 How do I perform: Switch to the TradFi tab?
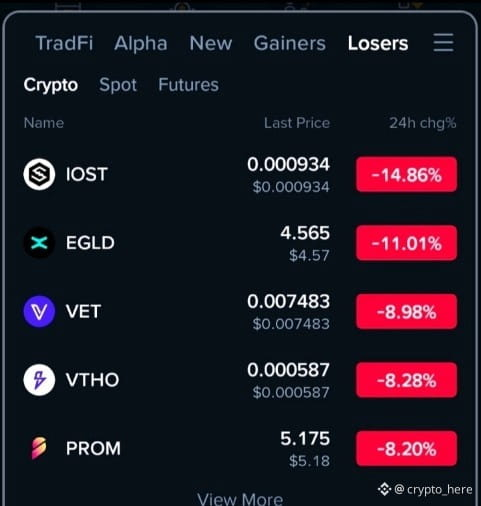click(64, 43)
